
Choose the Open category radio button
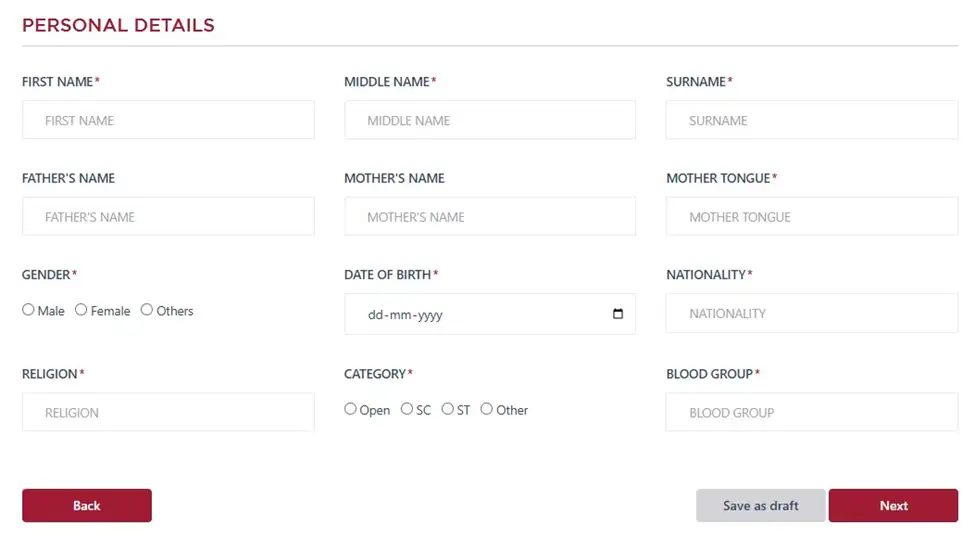[350, 409]
